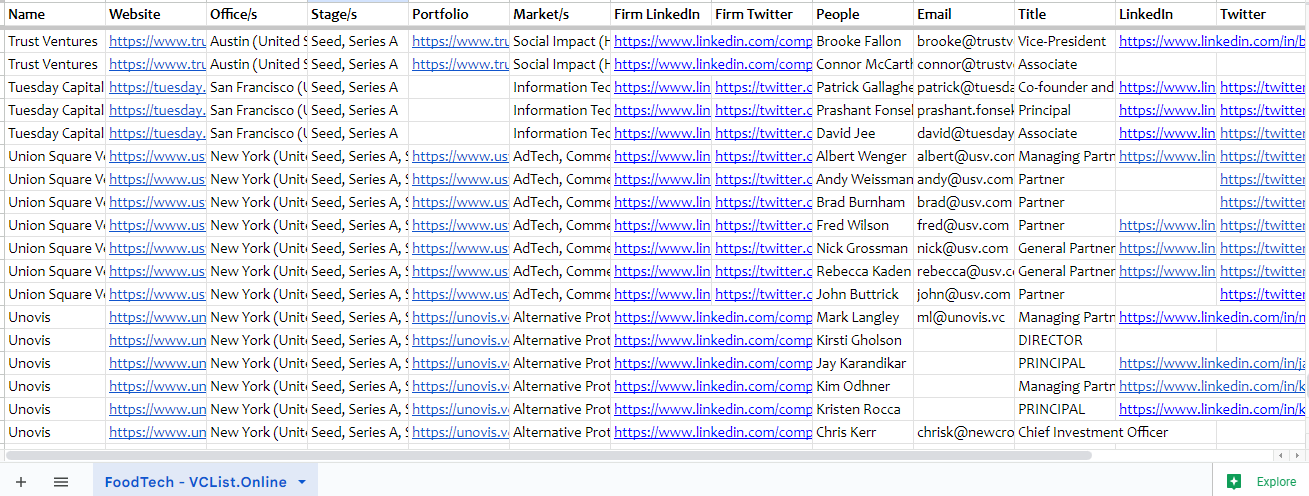Select the Social Impact market cell in Brooke Fallon's row

tap(560, 41)
